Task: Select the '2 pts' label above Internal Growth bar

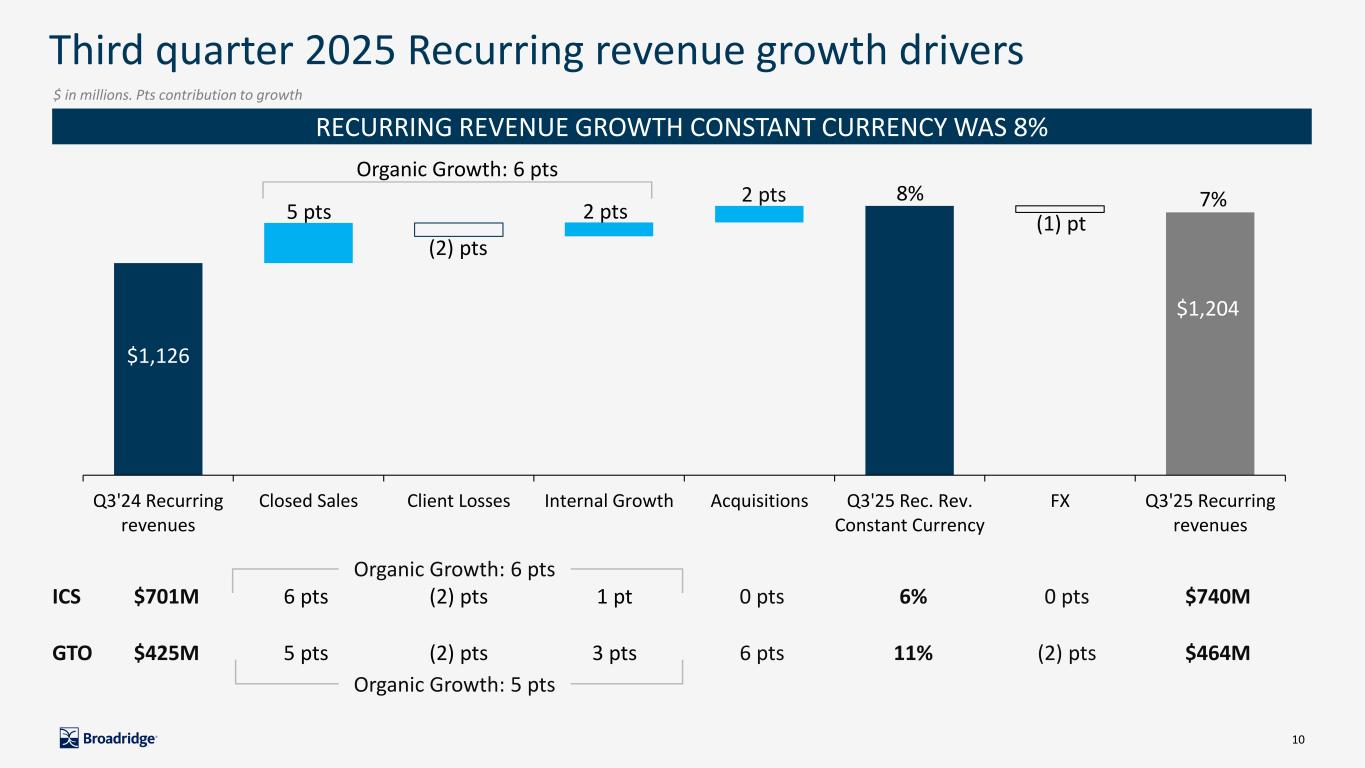Action: pyautogui.click(x=605, y=212)
